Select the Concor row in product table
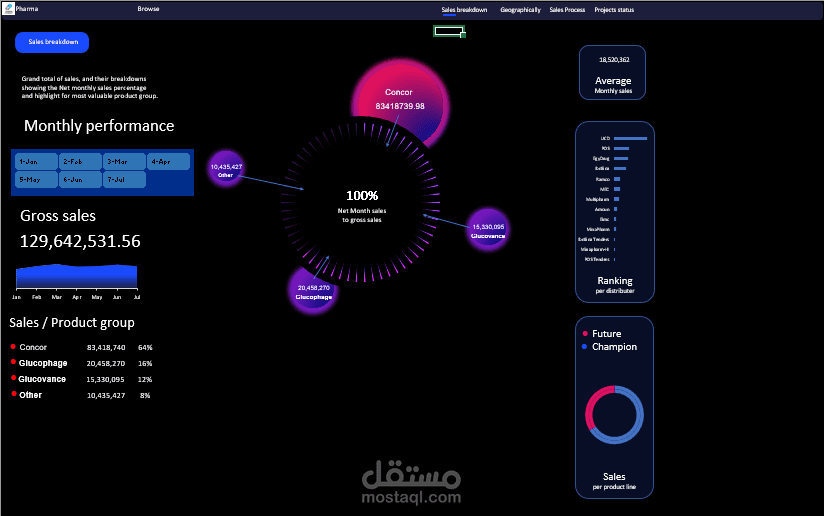Image resolution: width=824 pixels, height=516 pixels. [x=81, y=347]
